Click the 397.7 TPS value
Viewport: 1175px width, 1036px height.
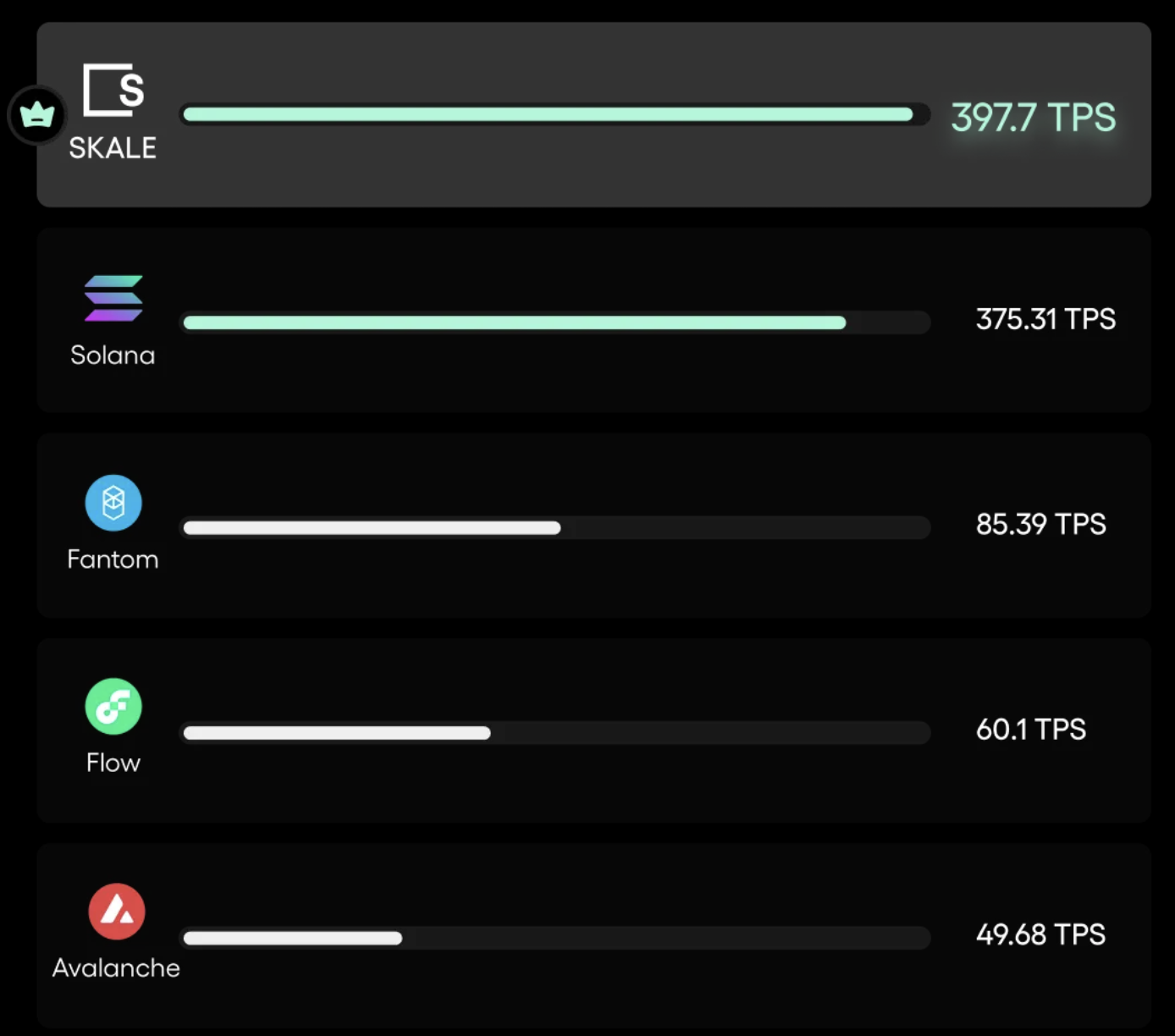[x=1033, y=117]
